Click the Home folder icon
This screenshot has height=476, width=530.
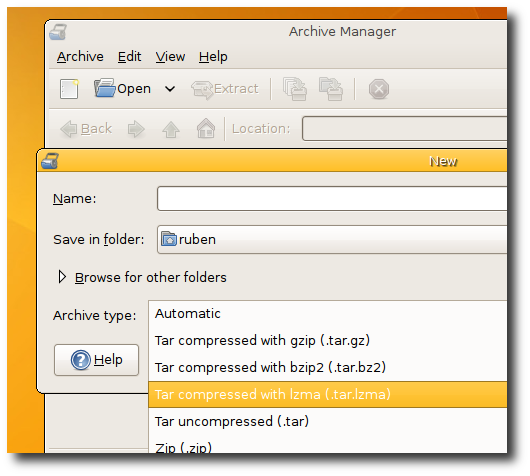(x=206, y=128)
